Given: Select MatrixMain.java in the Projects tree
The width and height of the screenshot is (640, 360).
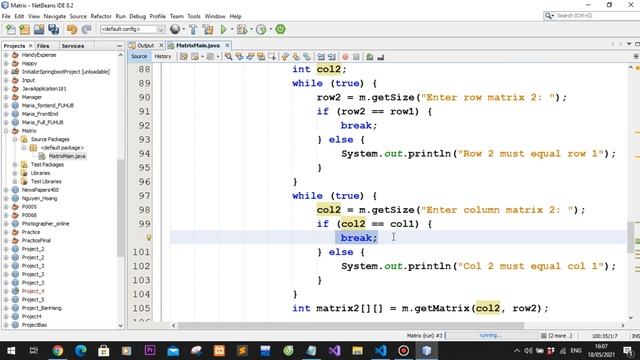Looking at the screenshot, I should pos(67,156).
